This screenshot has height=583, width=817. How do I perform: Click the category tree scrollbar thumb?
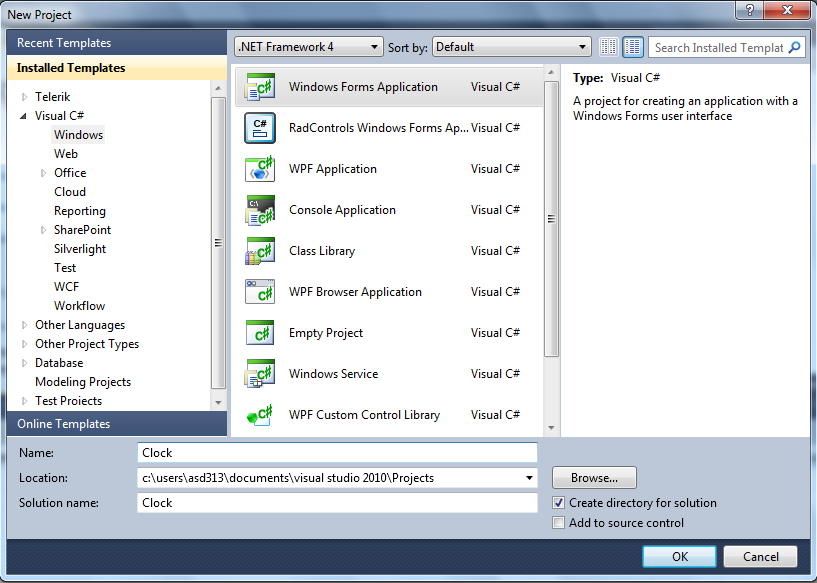(218, 243)
